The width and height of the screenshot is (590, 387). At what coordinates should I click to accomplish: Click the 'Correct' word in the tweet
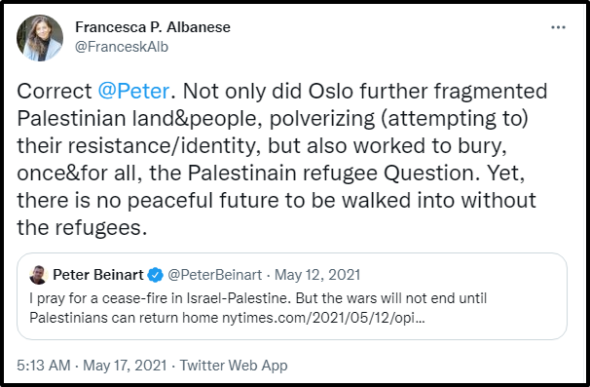click(x=54, y=91)
